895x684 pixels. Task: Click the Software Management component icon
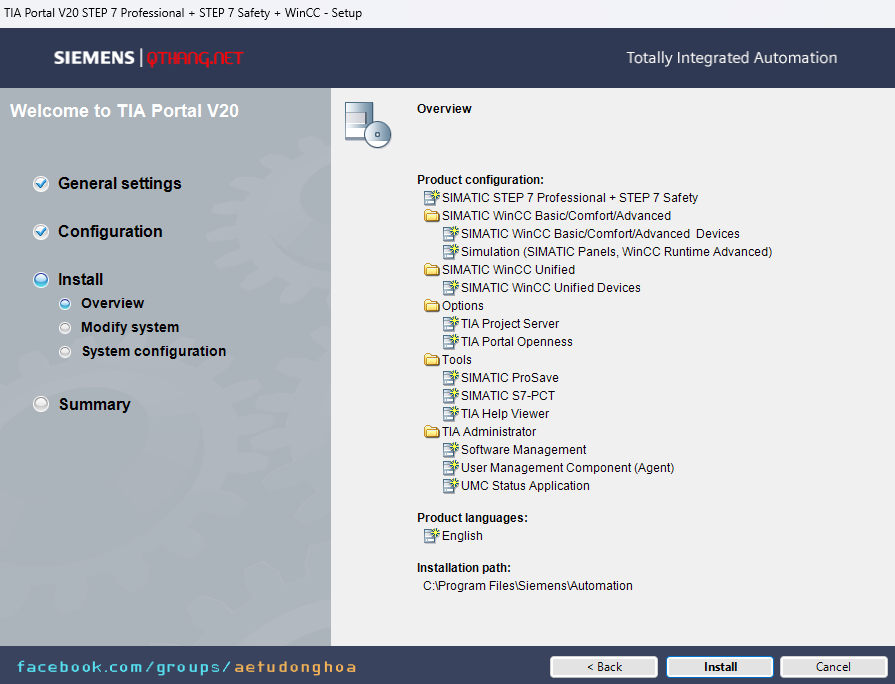(450, 450)
